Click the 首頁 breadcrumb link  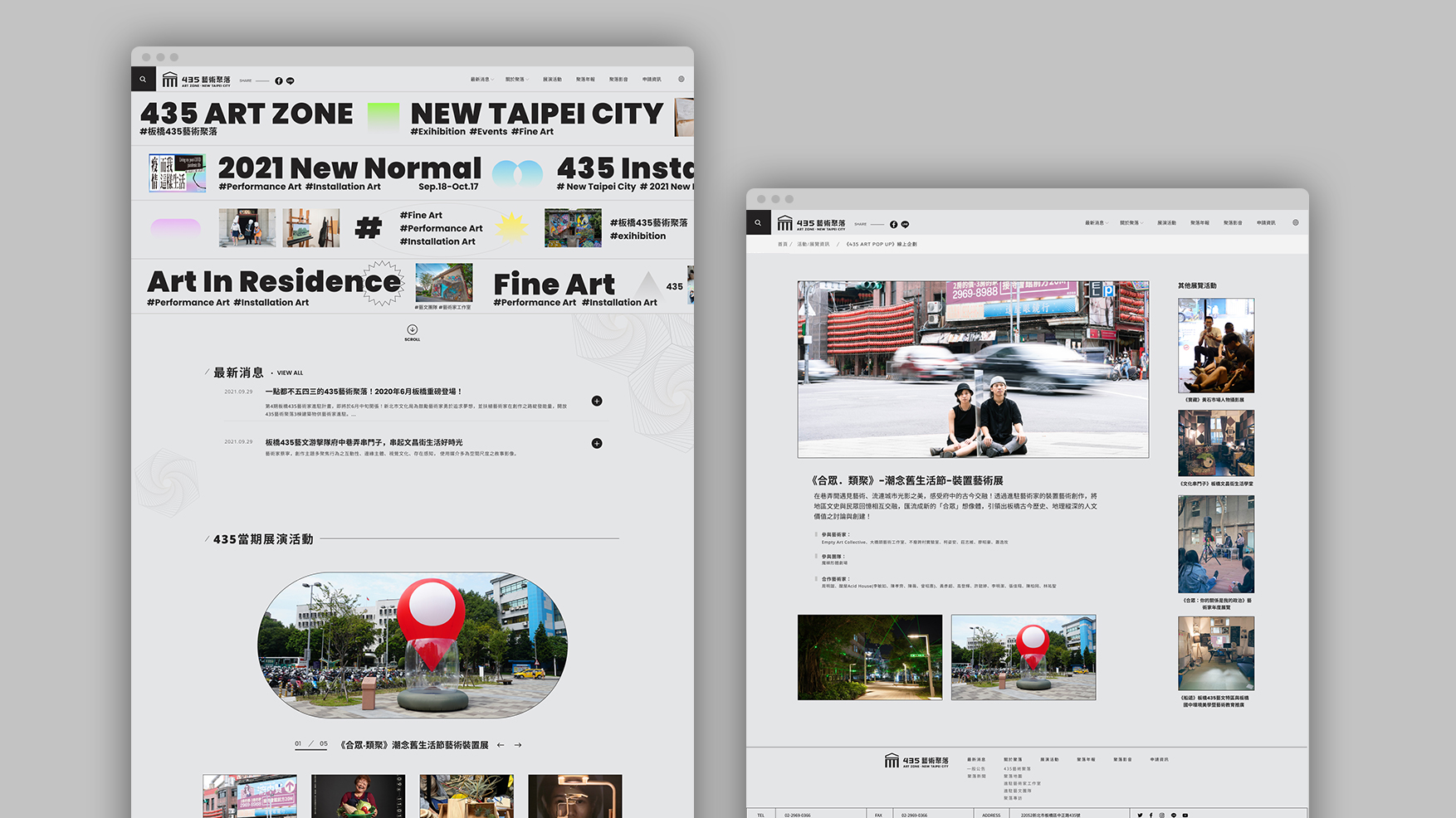(x=782, y=244)
